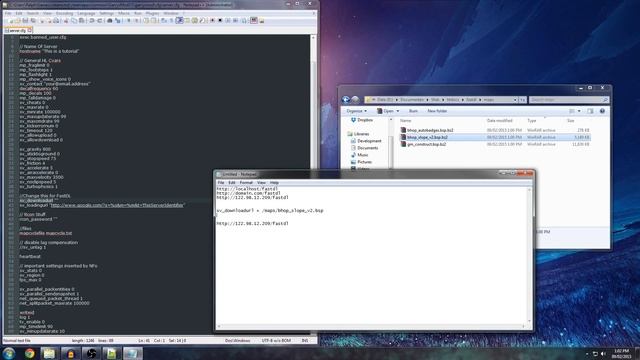The width and height of the screenshot is (640, 360).
Task: Select Pictures library in Explorer sidebar
Action: coord(361,162)
